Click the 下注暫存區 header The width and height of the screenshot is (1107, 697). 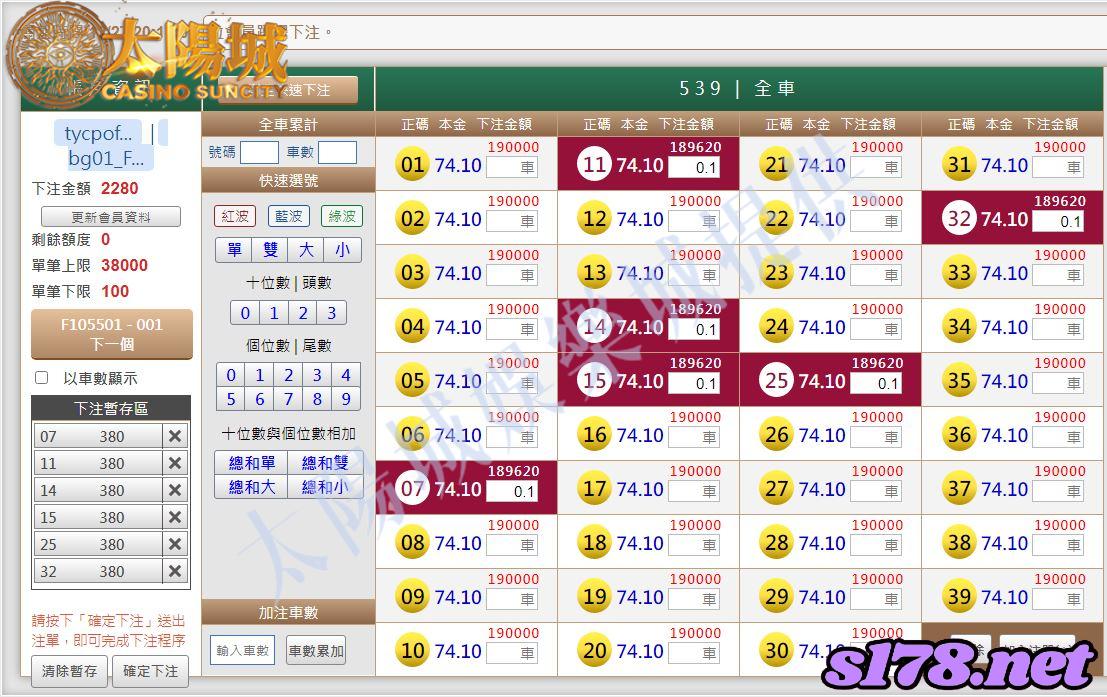coord(111,408)
